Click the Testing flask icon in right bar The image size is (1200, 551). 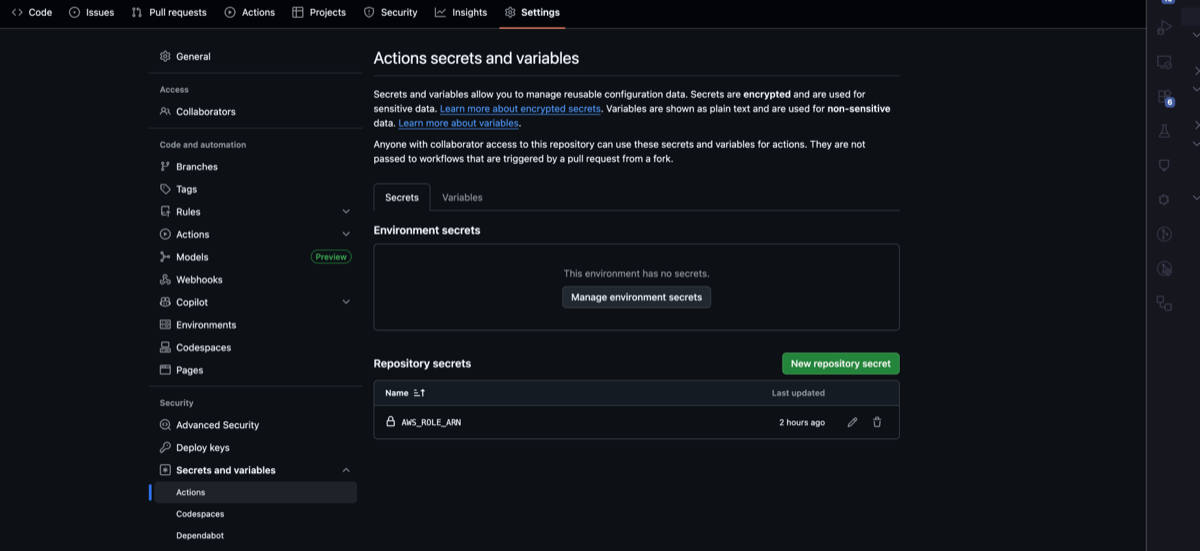click(x=1164, y=131)
